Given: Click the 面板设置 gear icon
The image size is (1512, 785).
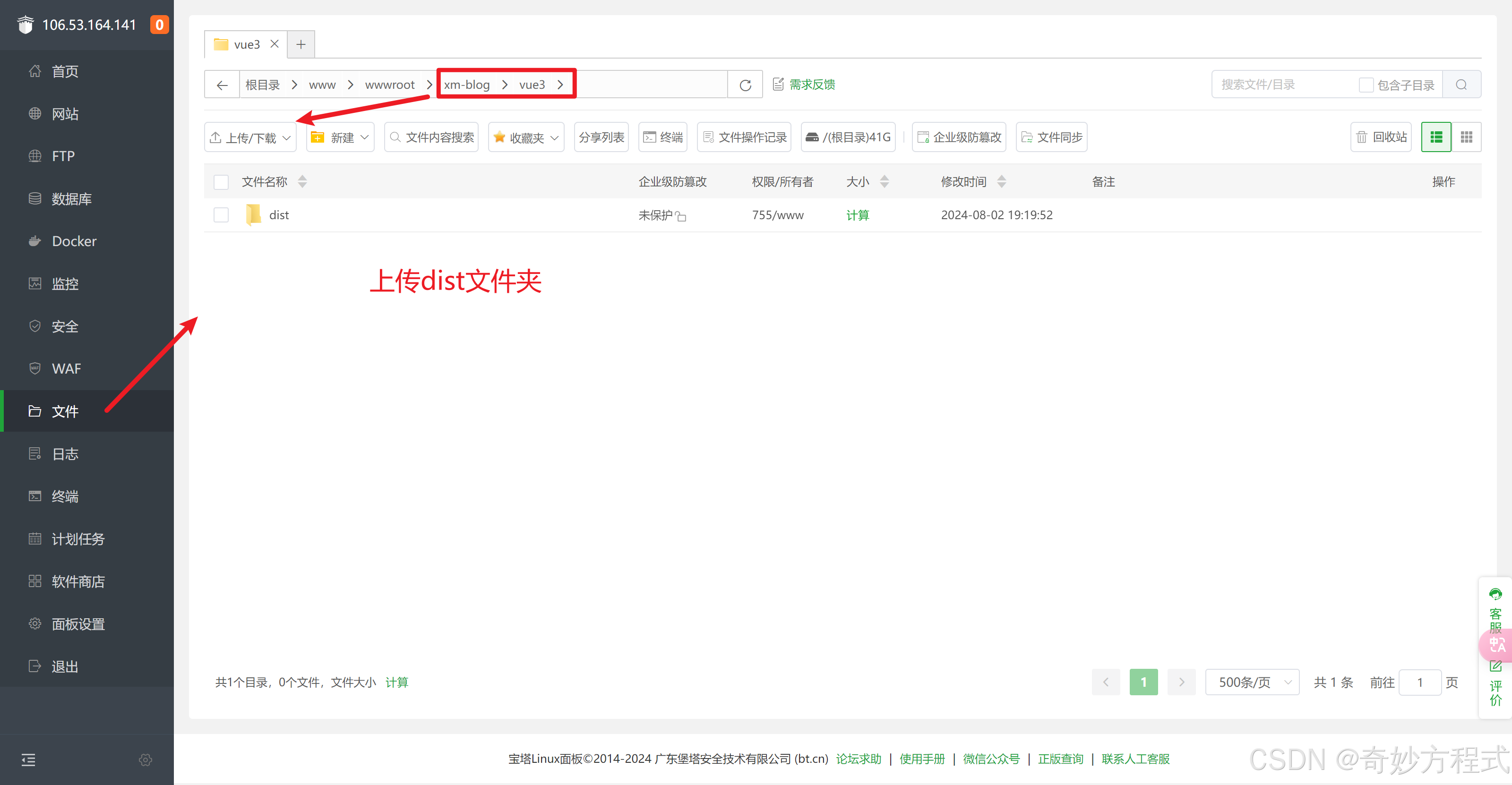Looking at the screenshot, I should pos(35,623).
